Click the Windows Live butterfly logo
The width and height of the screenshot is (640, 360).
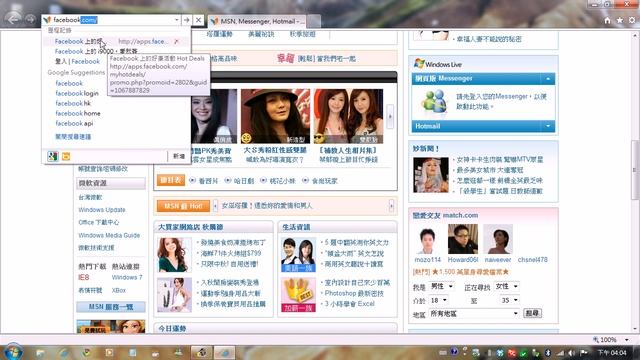419,64
